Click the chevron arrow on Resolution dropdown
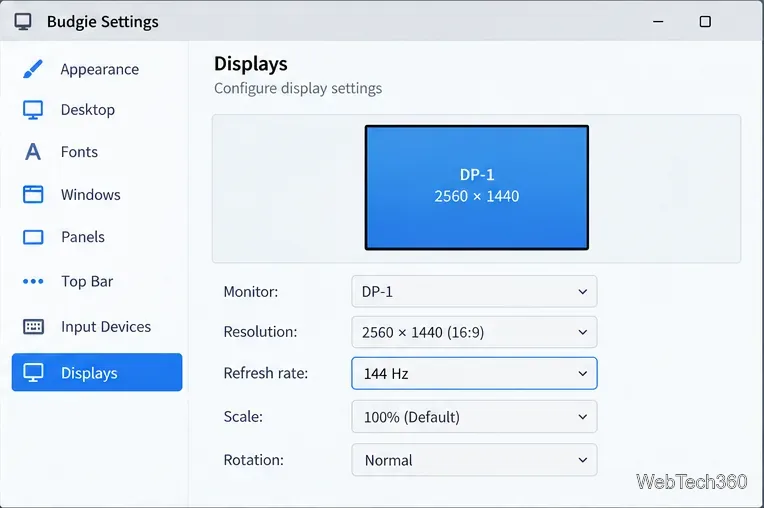Viewport: 764px width, 508px height. [x=582, y=332]
